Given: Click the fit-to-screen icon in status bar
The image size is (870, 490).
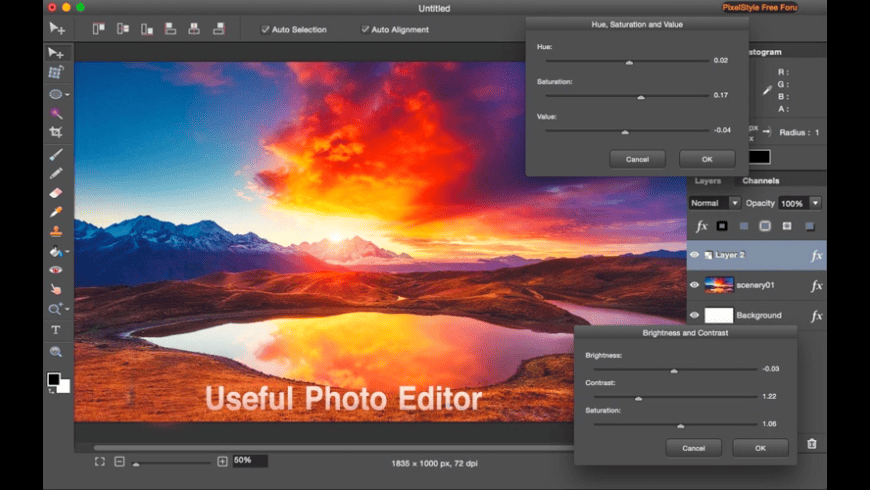Looking at the screenshot, I should (x=100, y=462).
